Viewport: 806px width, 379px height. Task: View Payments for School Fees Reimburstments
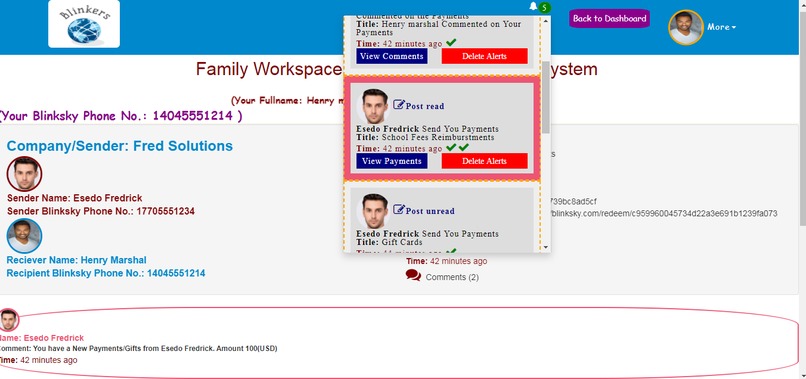392,161
